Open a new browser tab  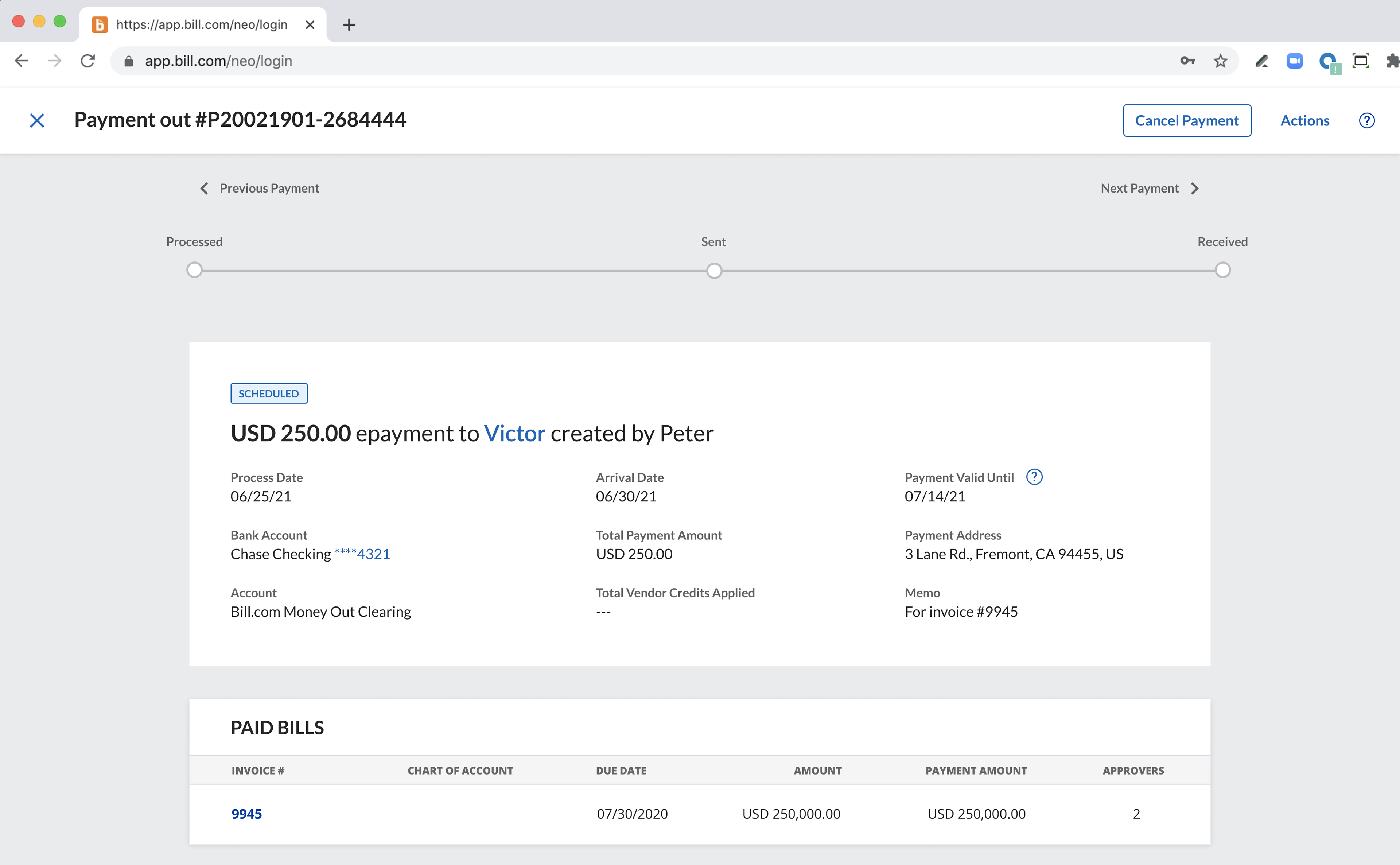pos(349,24)
